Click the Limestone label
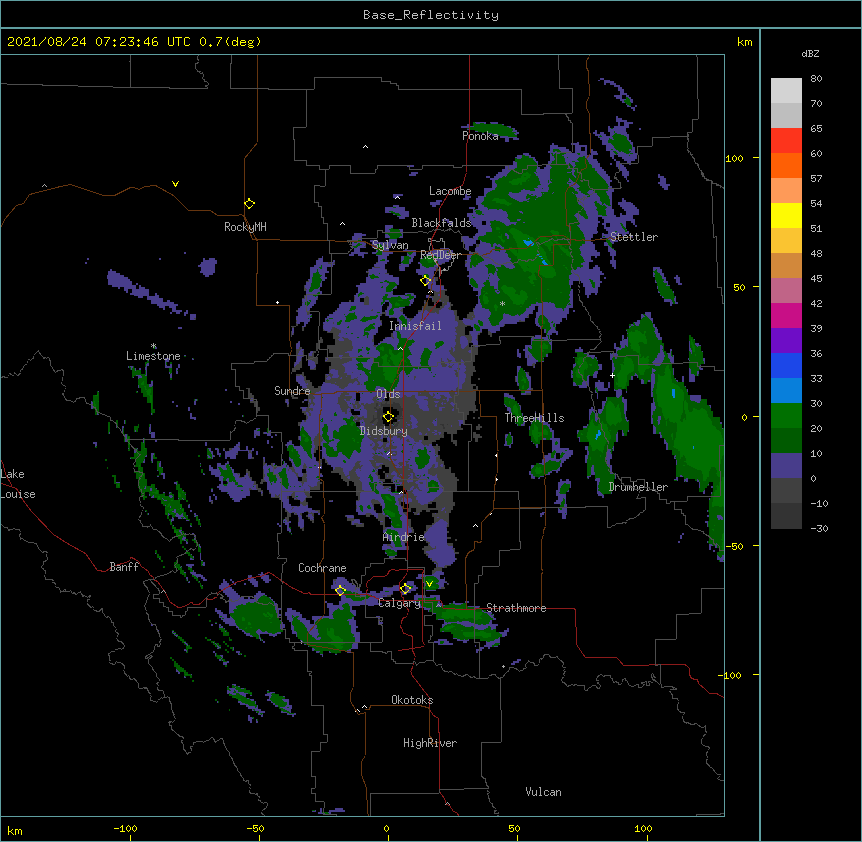 coord(153,356)
